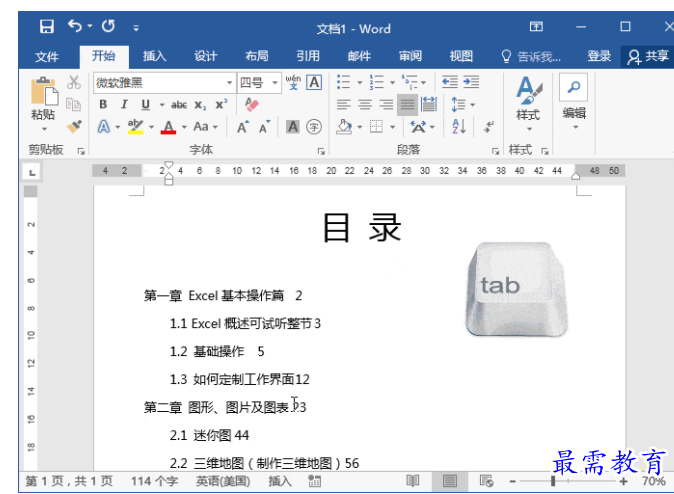
Task: Click the enclosed character 字 icon
Action: (314, 127)
